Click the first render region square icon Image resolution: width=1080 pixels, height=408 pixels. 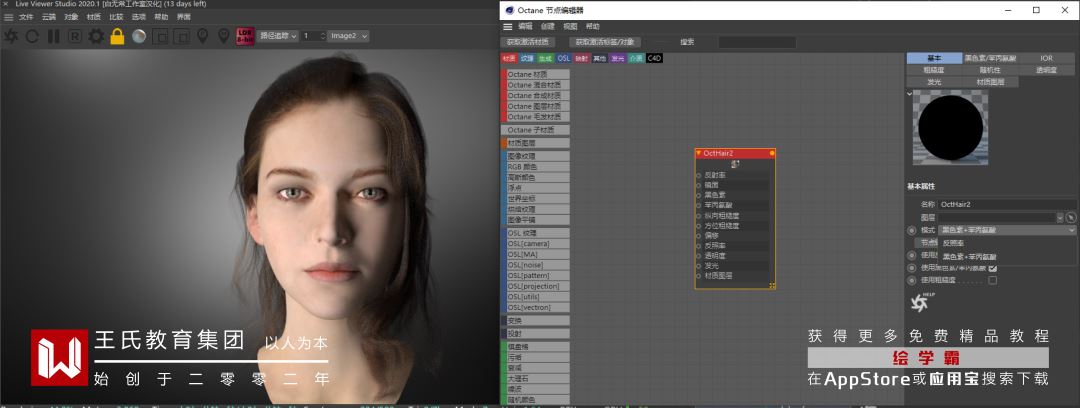point(160,37)
